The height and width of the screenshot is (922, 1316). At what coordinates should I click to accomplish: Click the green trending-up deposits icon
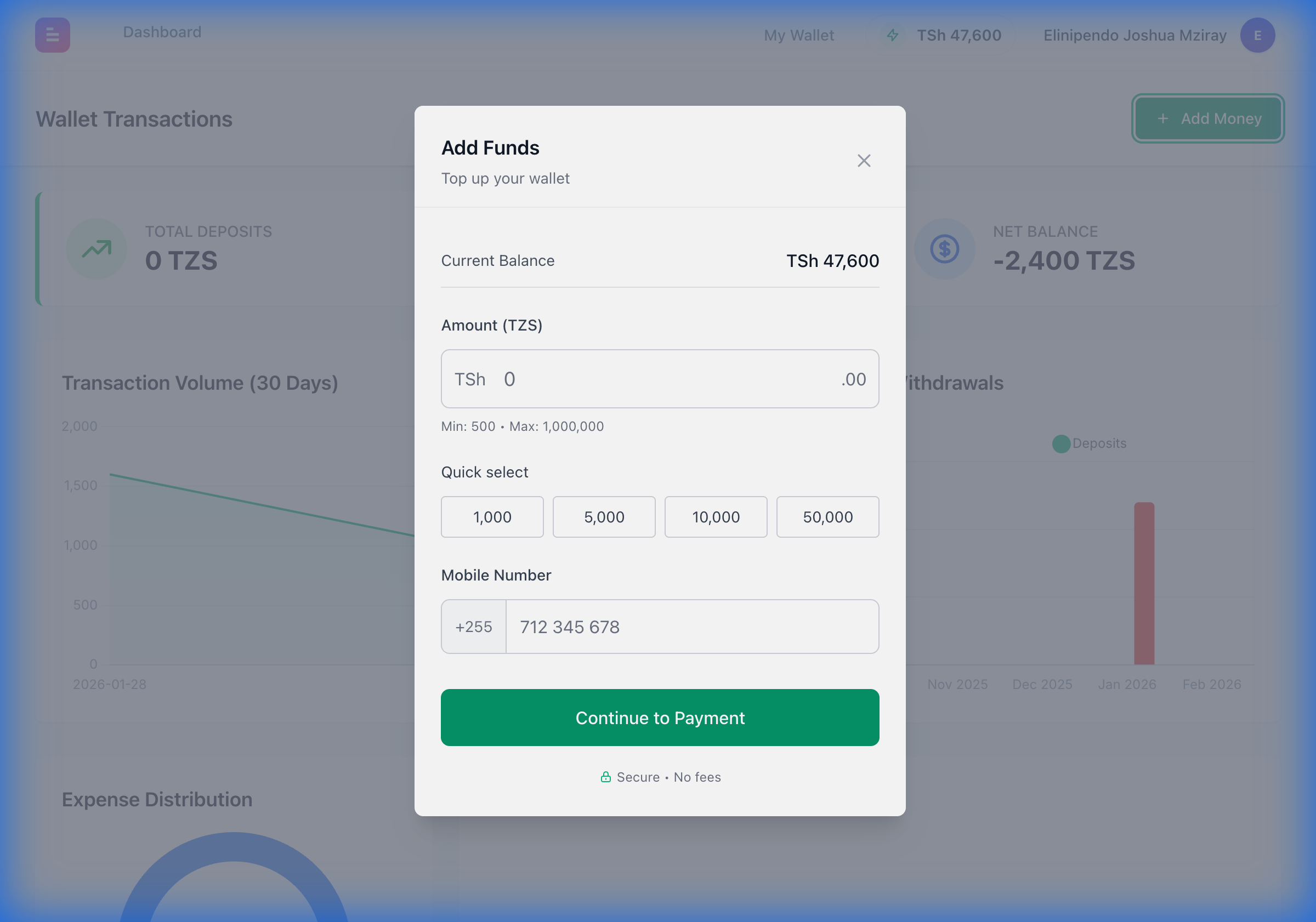click(x=97, y=248)
